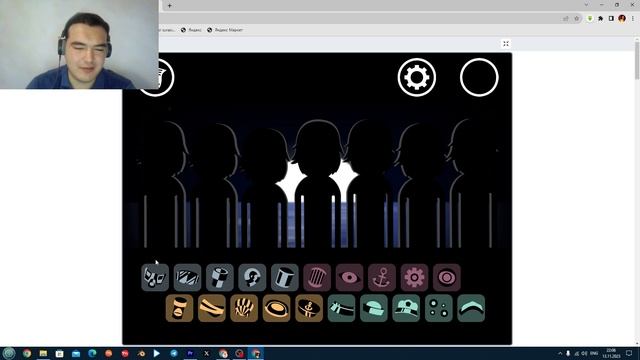Viewport: 640px width, 360px height.
Task: Open the browser extensions puzzle icon
Action: (x=600, y=18)
